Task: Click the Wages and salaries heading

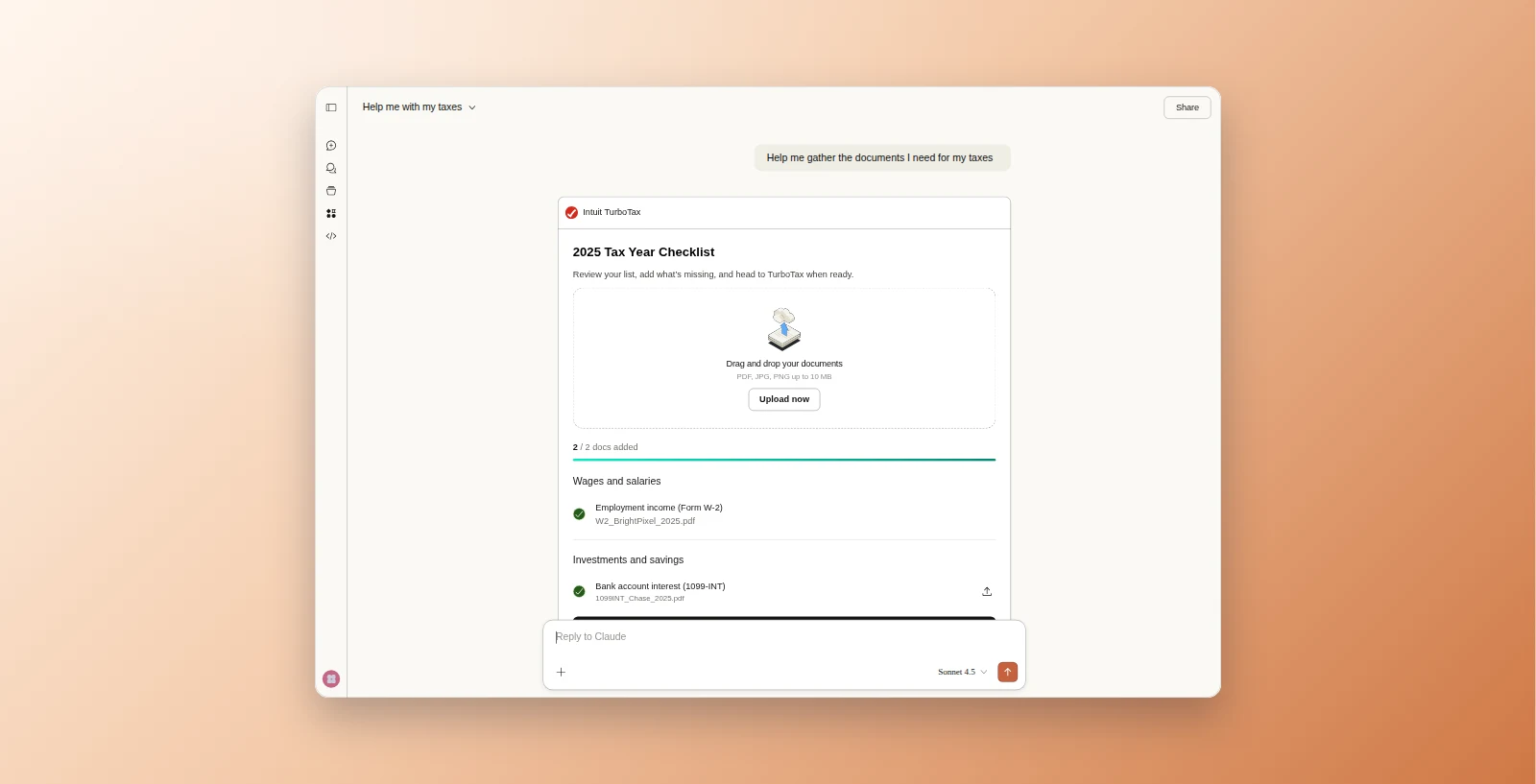Action: click(x=616, y=482)
